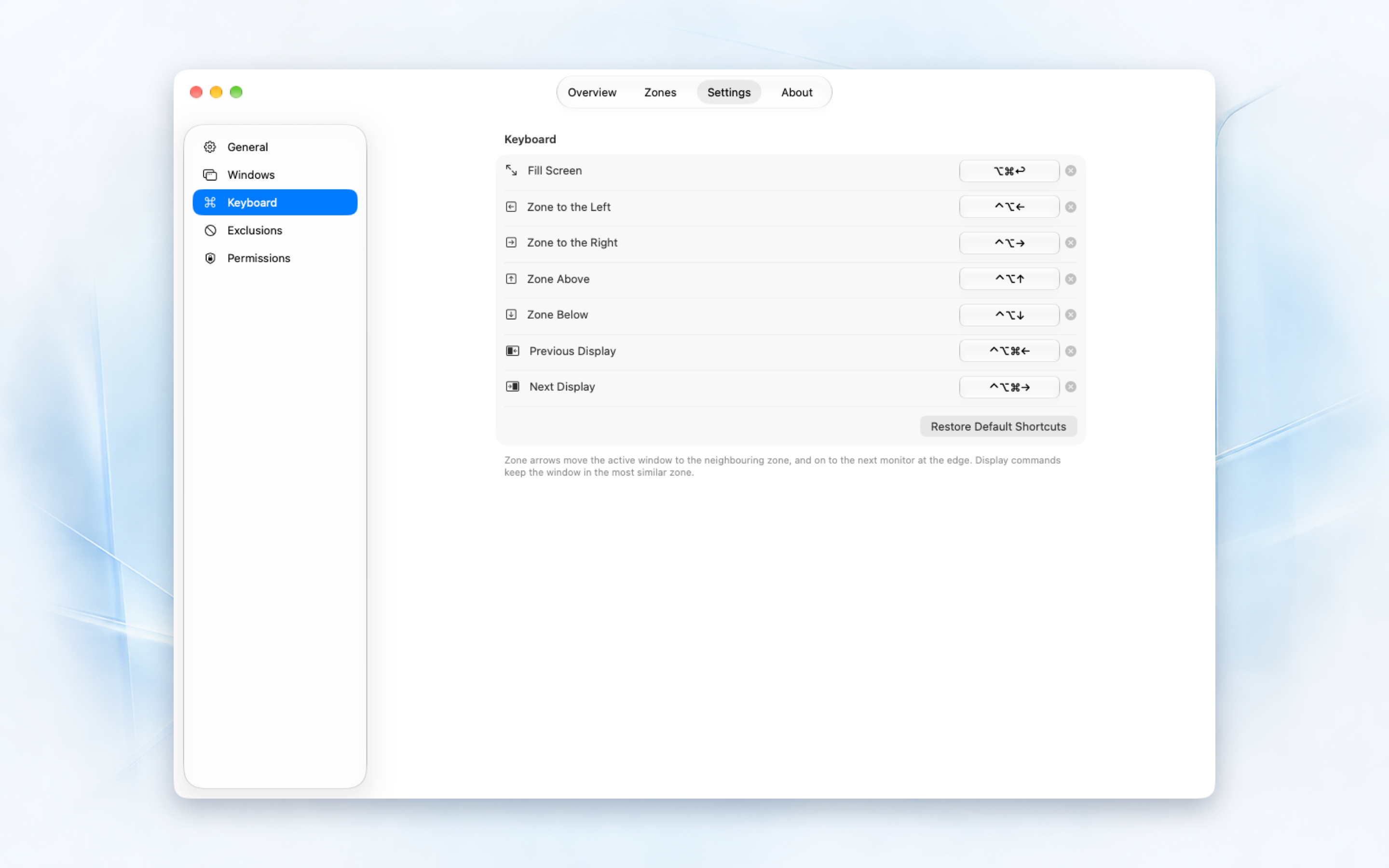Screen dimensions: 1389x868
Task: Click the Zone to the Right arrow icon
Action: pos(511,242)
